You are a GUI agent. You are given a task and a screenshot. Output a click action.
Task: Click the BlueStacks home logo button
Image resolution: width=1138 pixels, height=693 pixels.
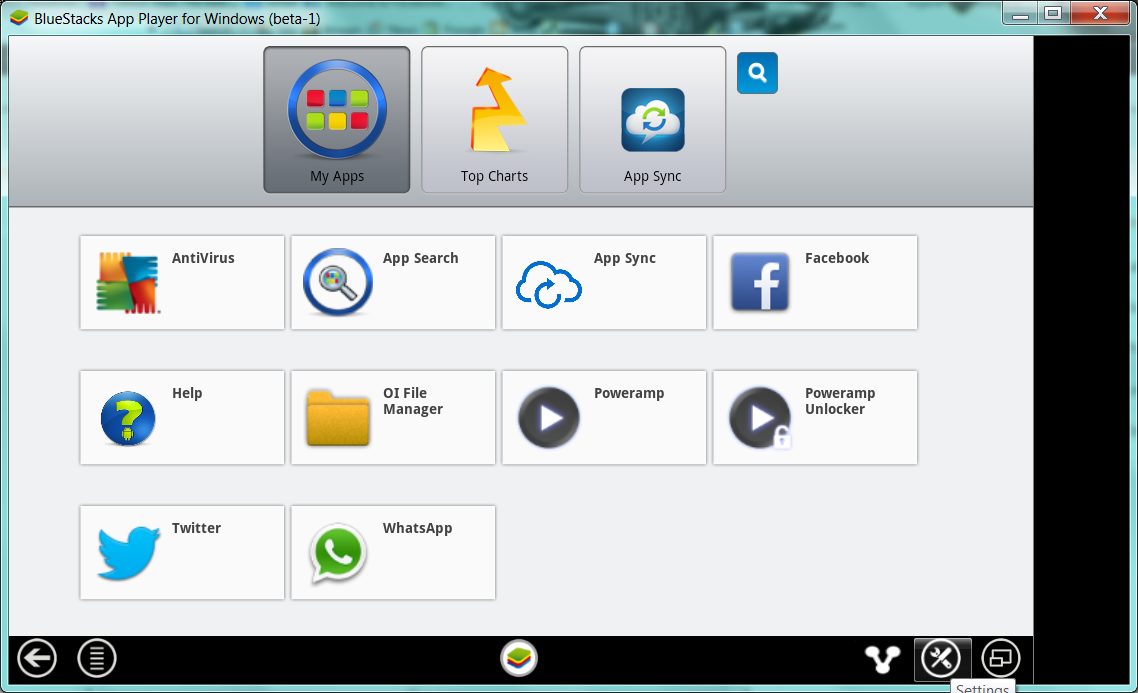[519, 658]
